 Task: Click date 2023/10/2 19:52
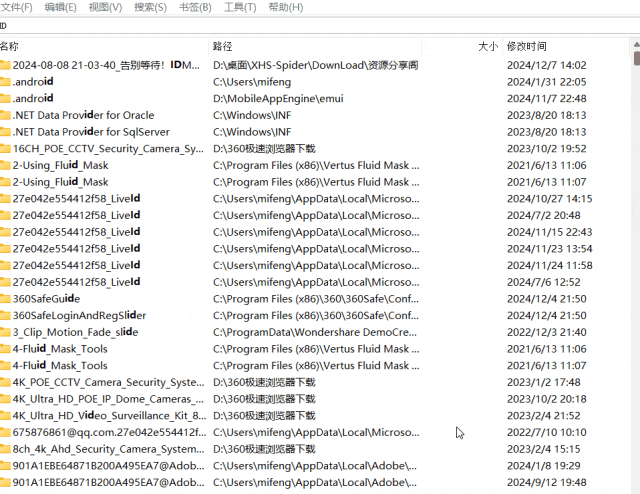pos(547,149)
